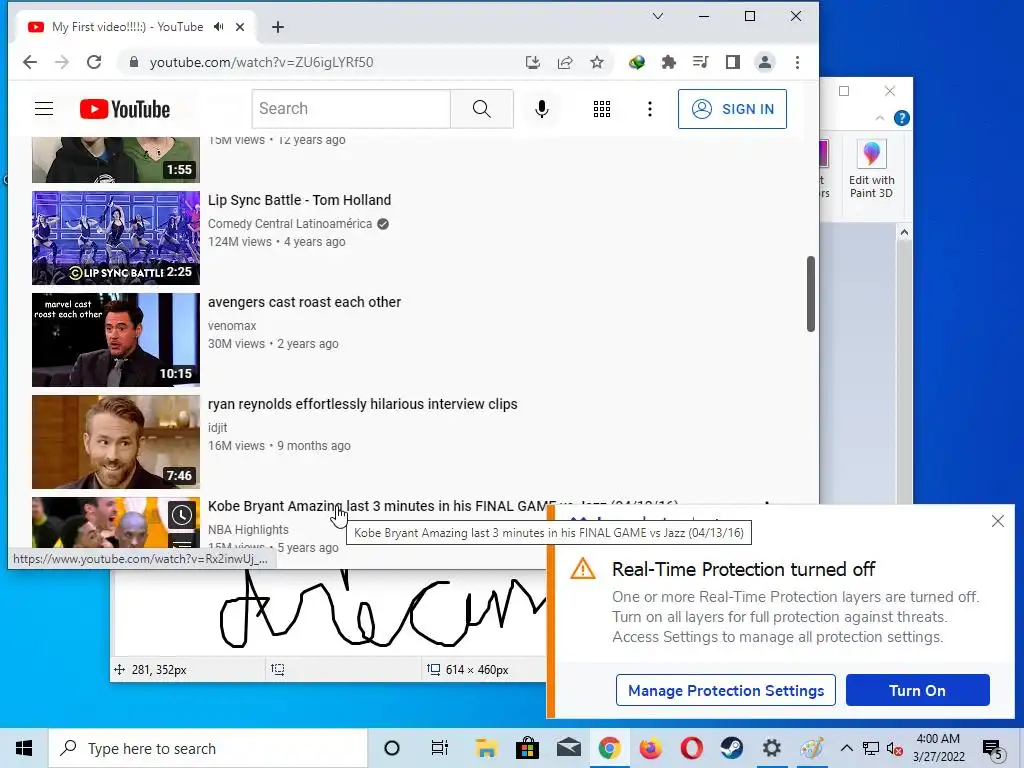This screenshot has width=1024, height=768.
Task: Open YouTube apps grid icon
Action: click(x=601, y=109)
